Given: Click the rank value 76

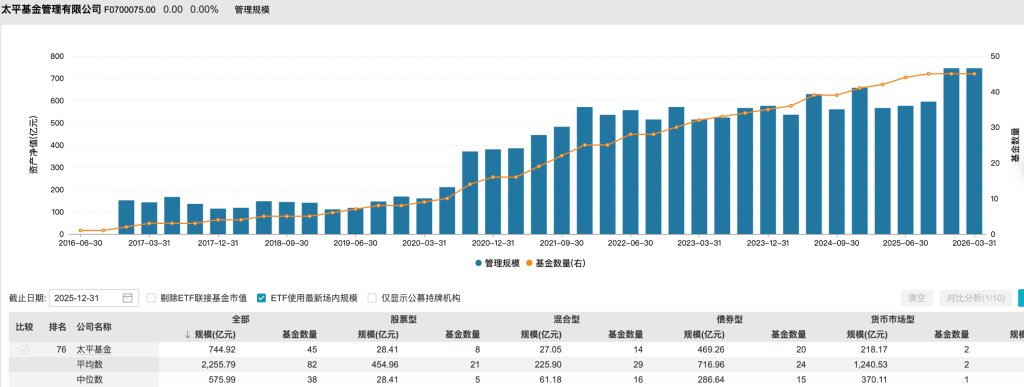Looking at the screenshot, I should [61, 349].
